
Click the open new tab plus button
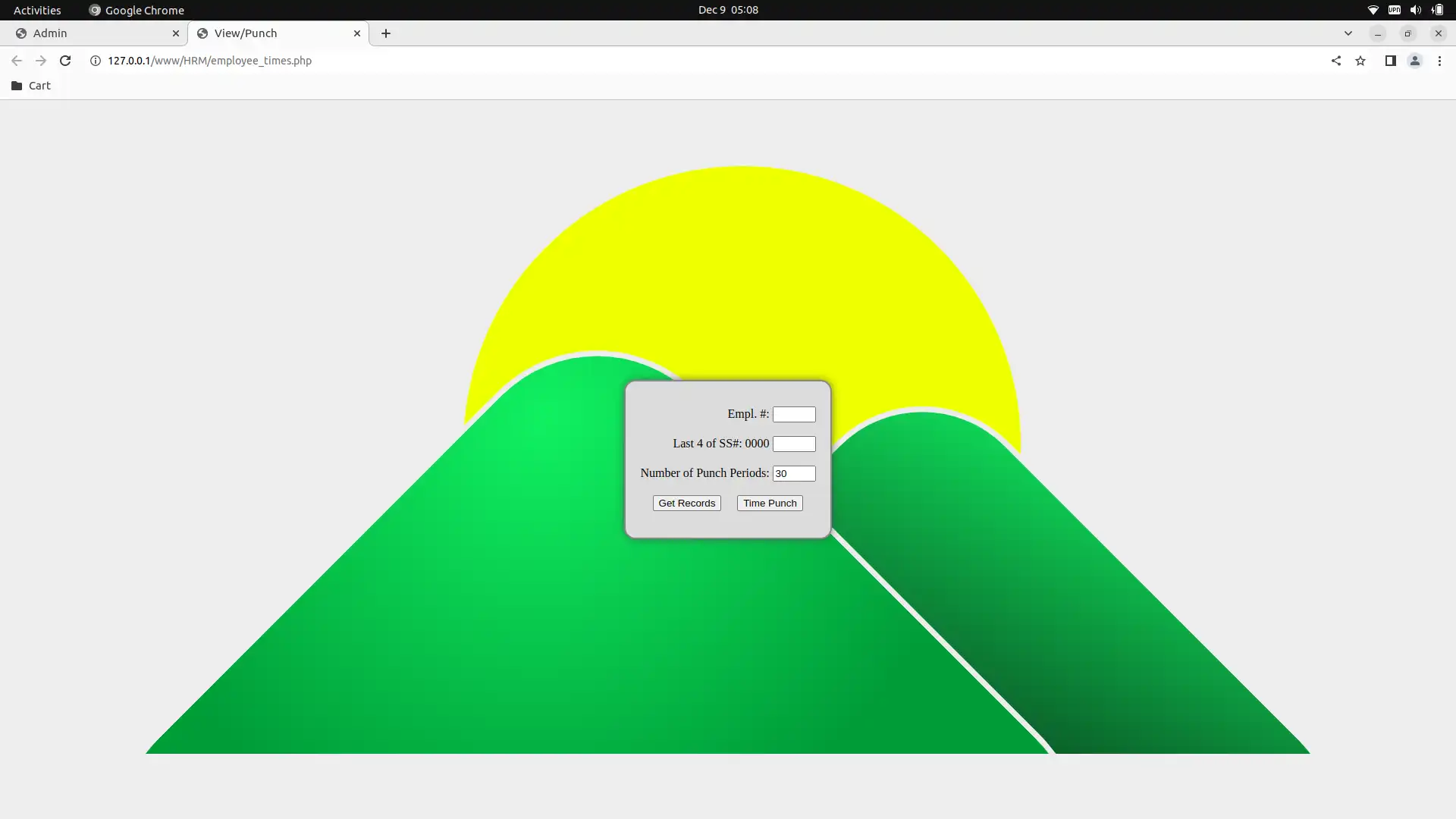coord(386,33)
